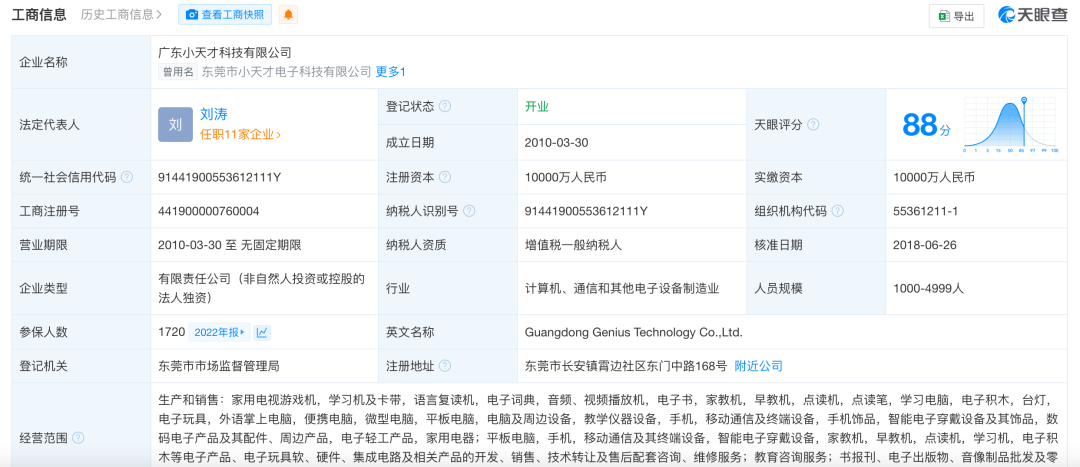Click help icon beside 注册地址

pyautogui.click(x=445, y=366)
